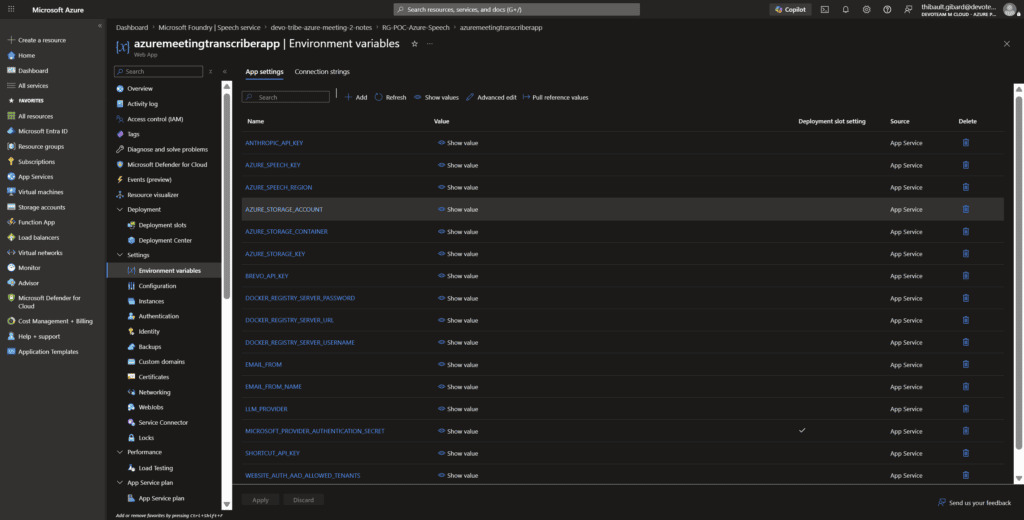Collapse the Performance section

click(120, 452)
